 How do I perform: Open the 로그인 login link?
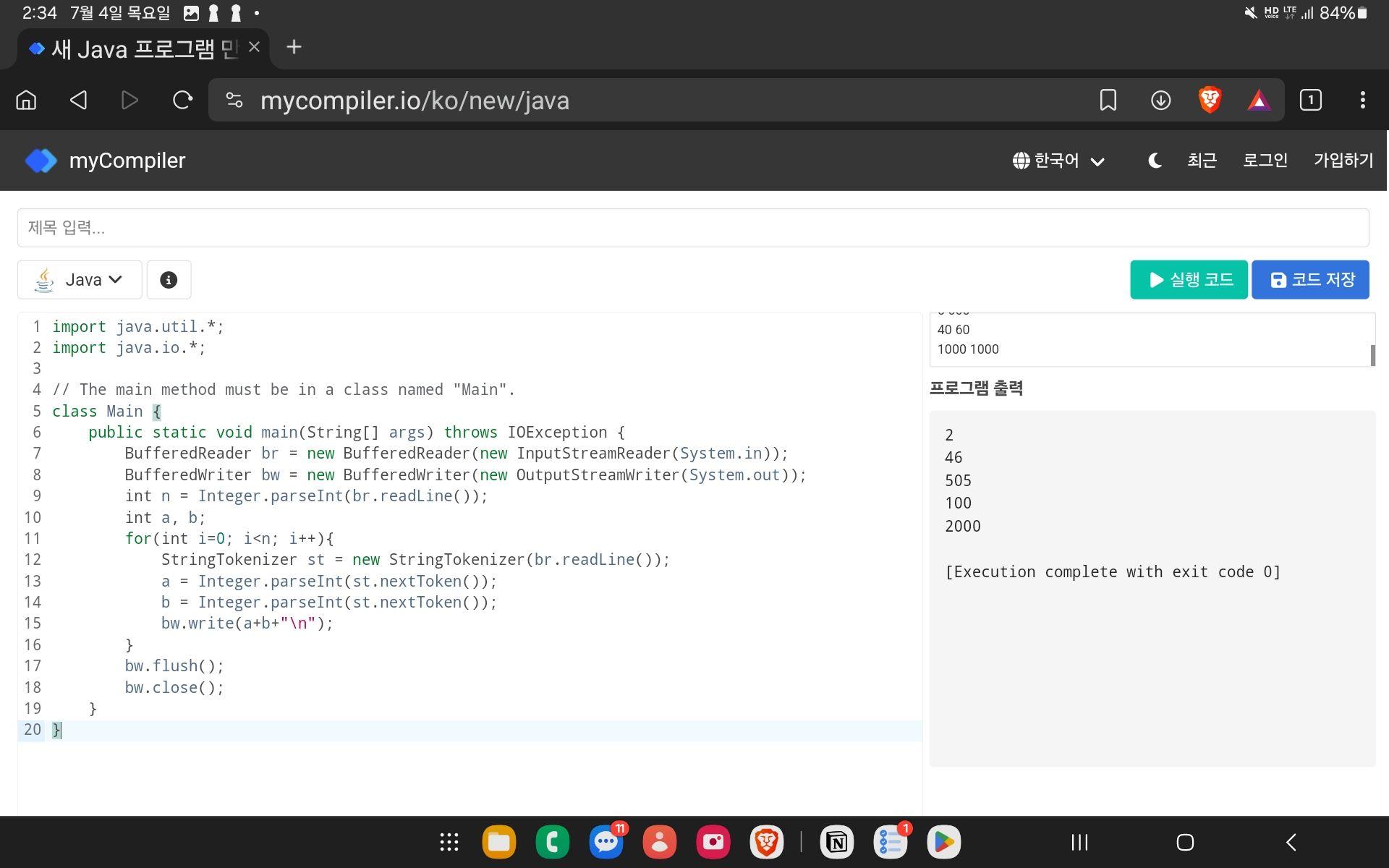pos(1265,161)
